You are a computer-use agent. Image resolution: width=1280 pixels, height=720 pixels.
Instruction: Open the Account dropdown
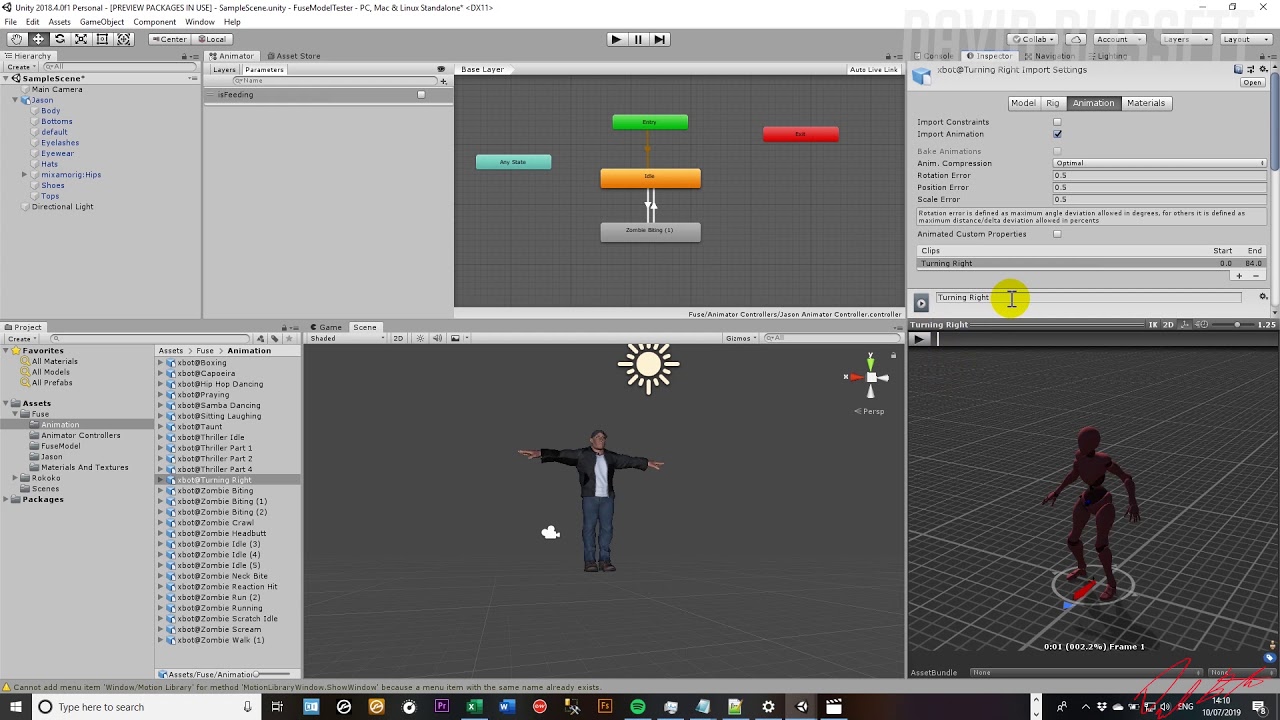click(1118, 39)
